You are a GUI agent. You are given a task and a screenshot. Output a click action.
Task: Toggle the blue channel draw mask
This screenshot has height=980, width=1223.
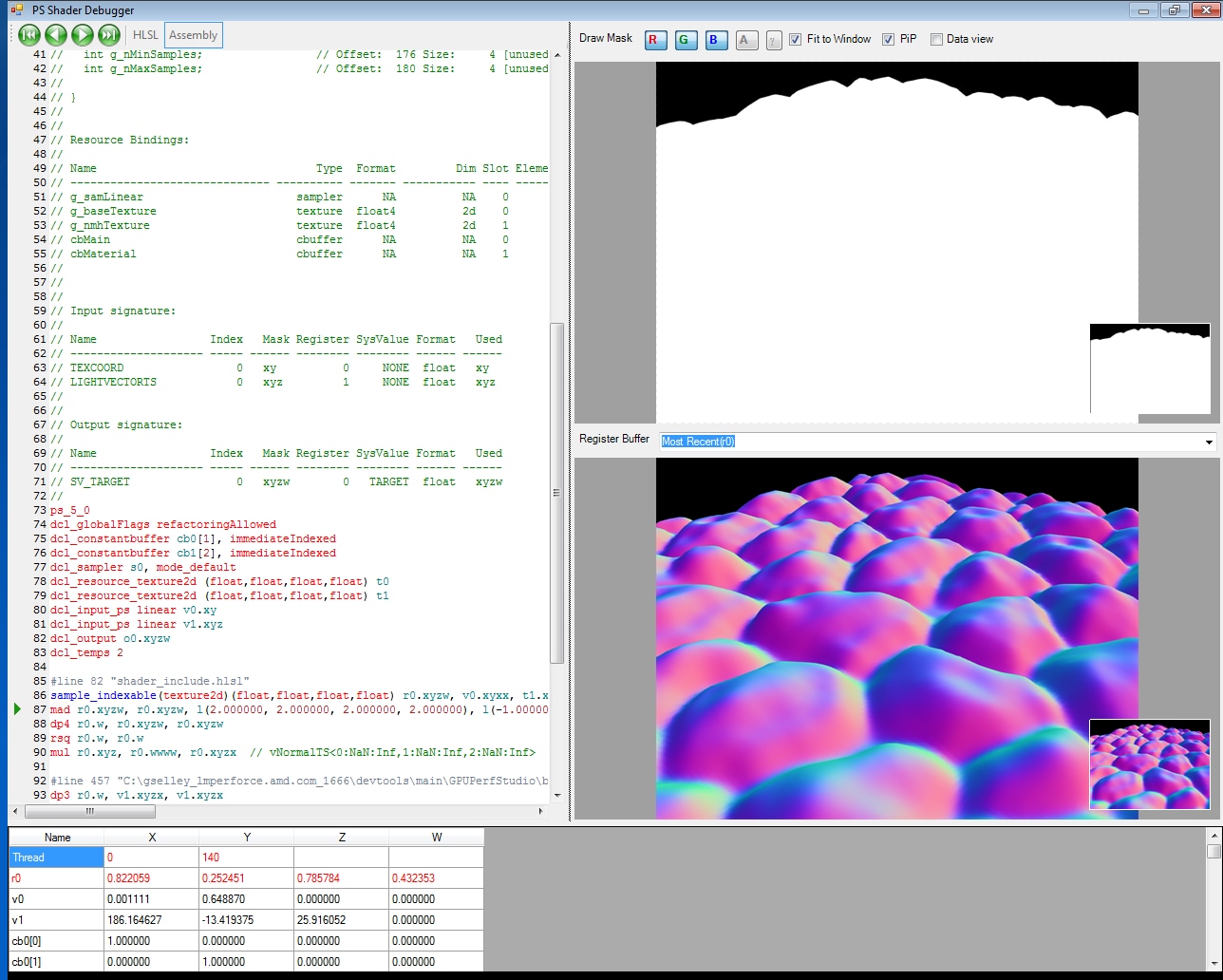[716, 40]
